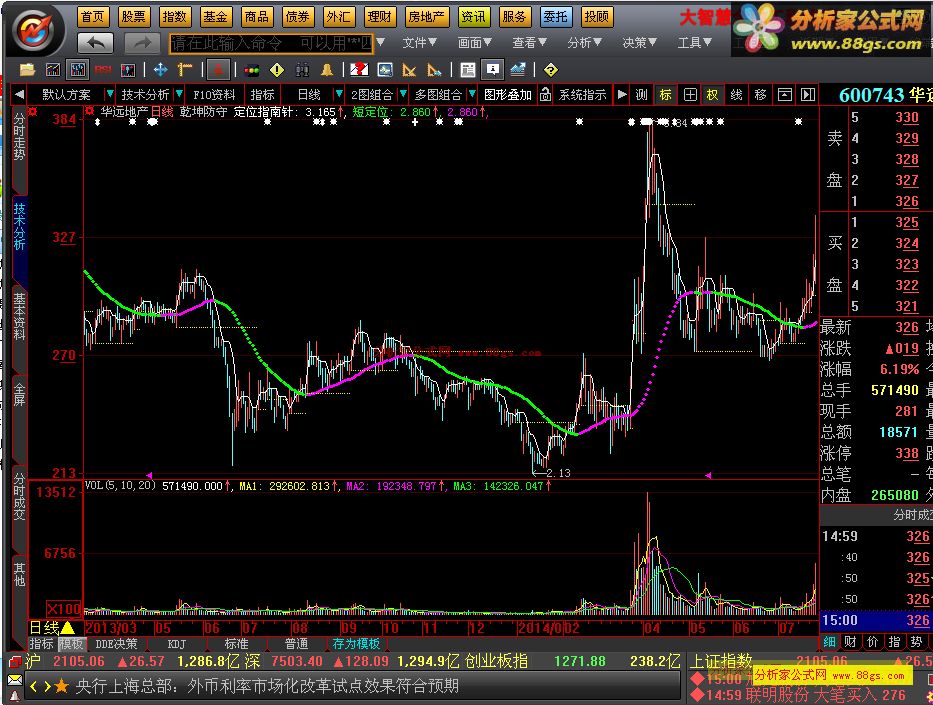Toggle the 测 measure button
Viewport: 933px width, 705px height.
click(641, 95)
